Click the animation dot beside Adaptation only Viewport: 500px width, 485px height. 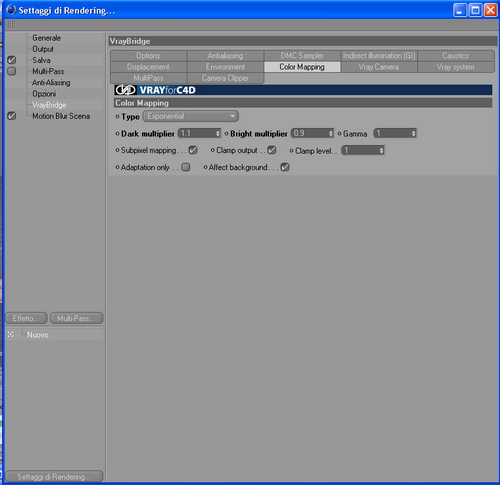117,167
